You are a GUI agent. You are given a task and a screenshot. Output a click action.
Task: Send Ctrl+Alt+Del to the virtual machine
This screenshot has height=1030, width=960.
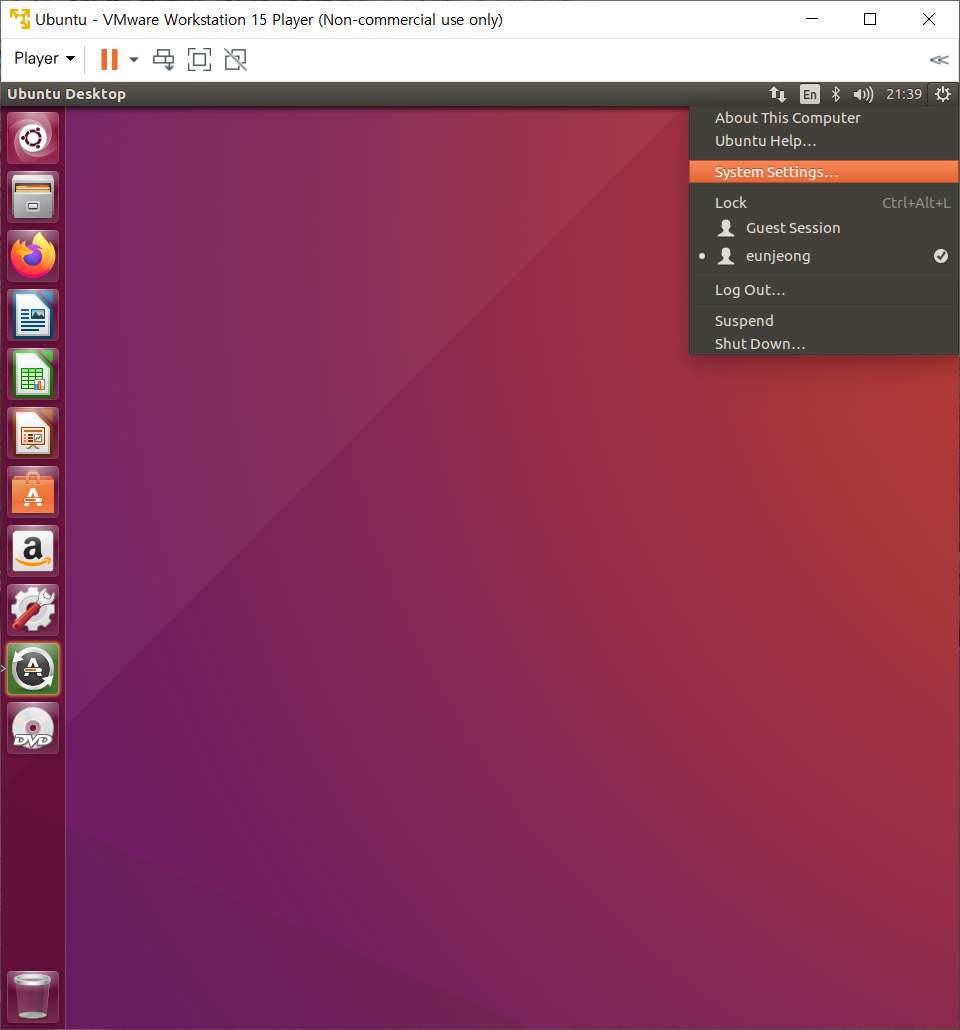click(x=164, y=59)
